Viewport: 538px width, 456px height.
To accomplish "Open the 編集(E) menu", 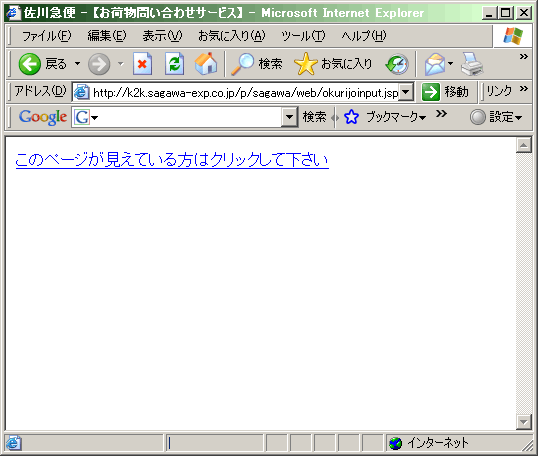I will [x=107, y=36].
